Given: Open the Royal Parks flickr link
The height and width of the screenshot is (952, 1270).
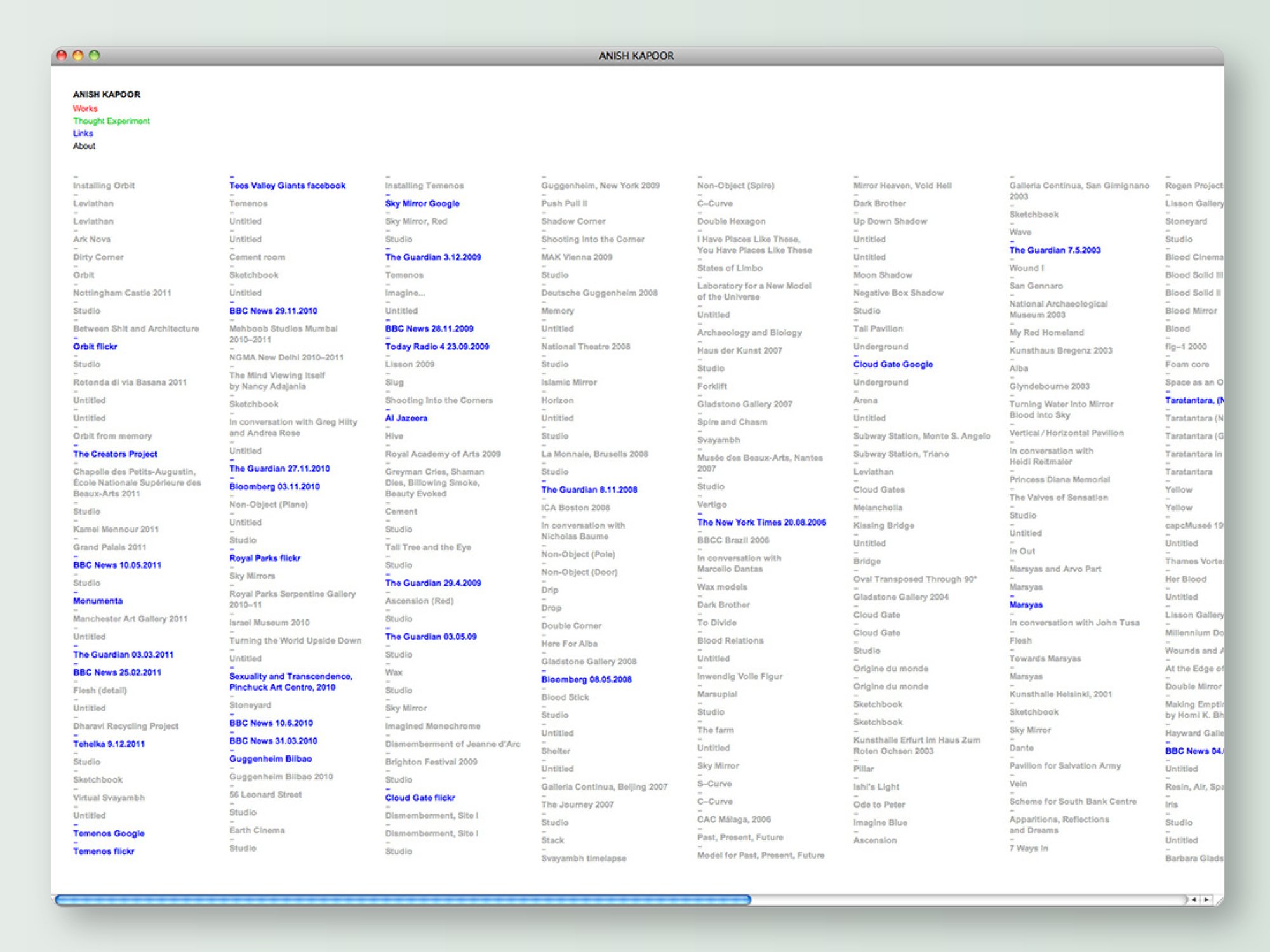Looking at the screenshot, I should tap(265, 559).
